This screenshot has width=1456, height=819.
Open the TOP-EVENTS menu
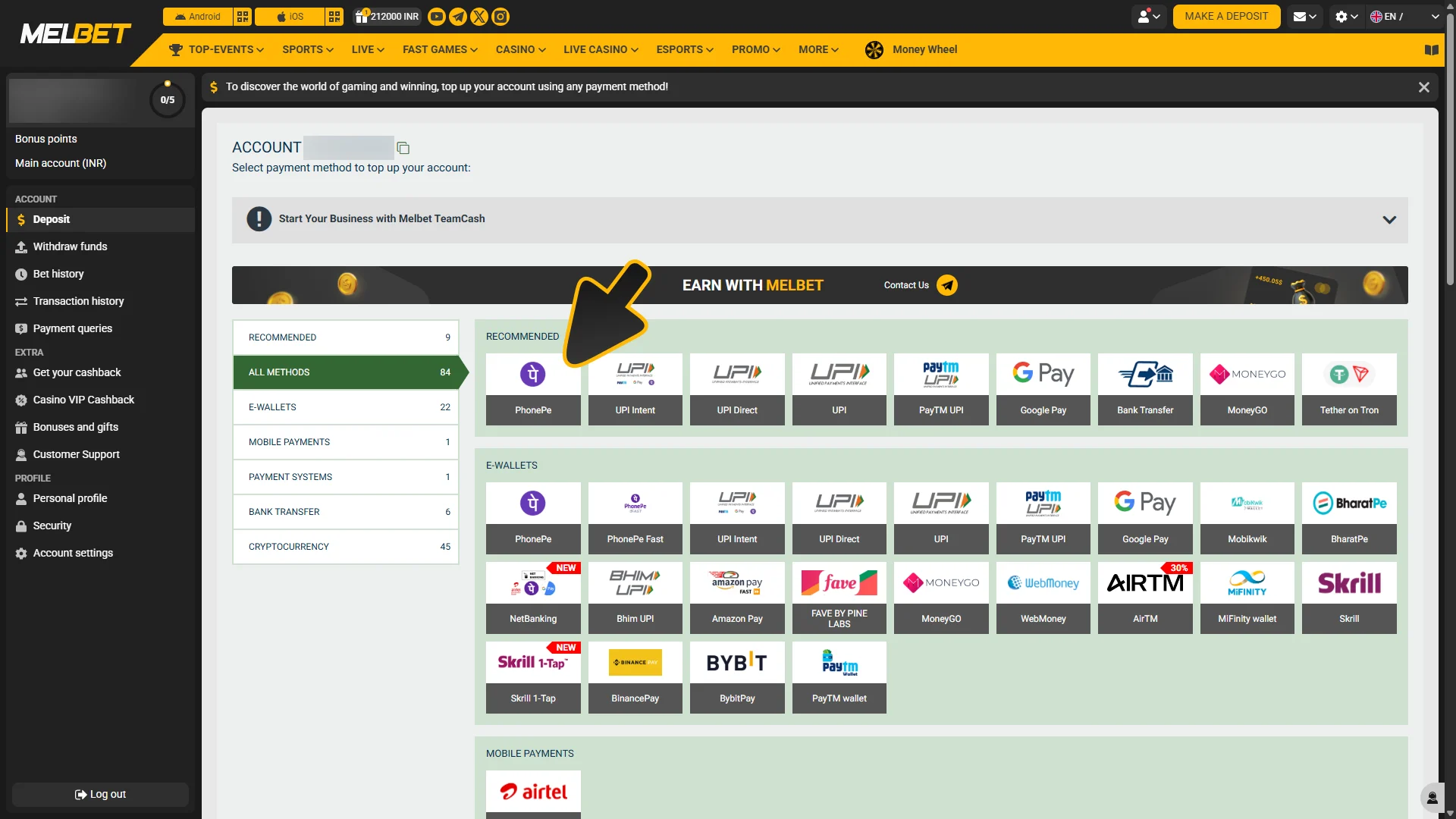217,50
